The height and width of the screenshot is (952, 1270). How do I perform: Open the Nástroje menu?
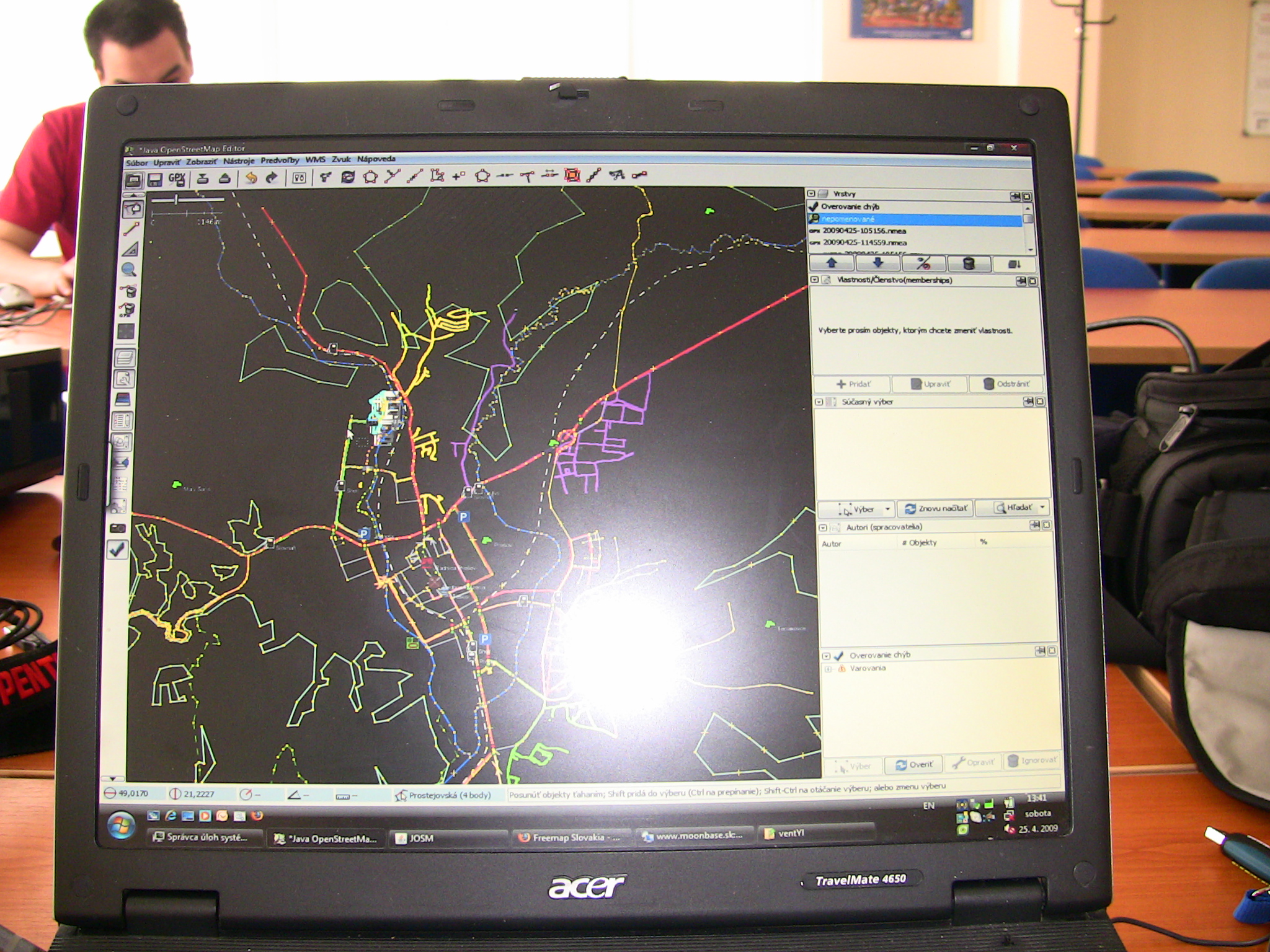[x=239, y=161]
